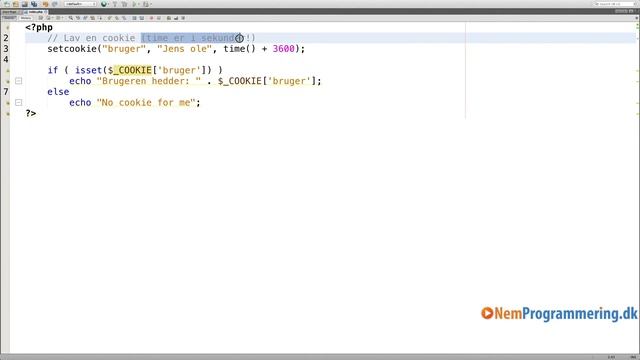The height and width of the screenshot is (360, 640).
Task: Click Stop Macro Recording icon
Action: (x=159, y=18)
